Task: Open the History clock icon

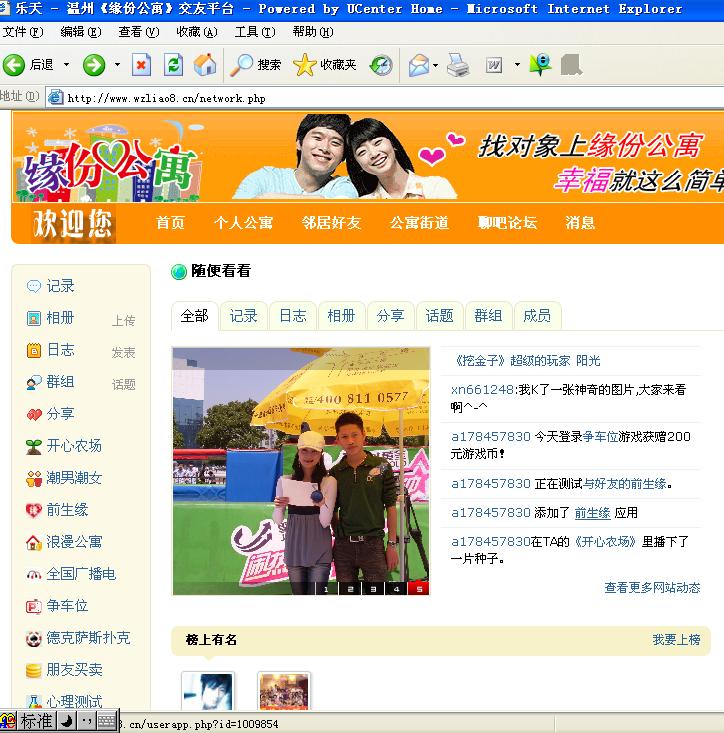Action: coord(381,65)
